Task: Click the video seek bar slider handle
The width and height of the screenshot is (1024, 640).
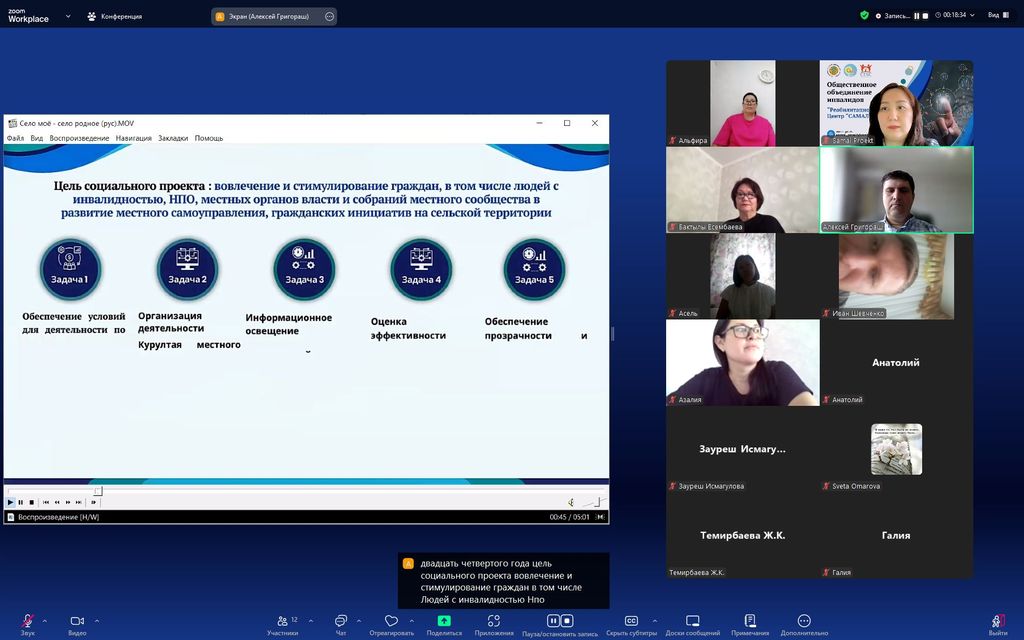Action: (98, 491)
